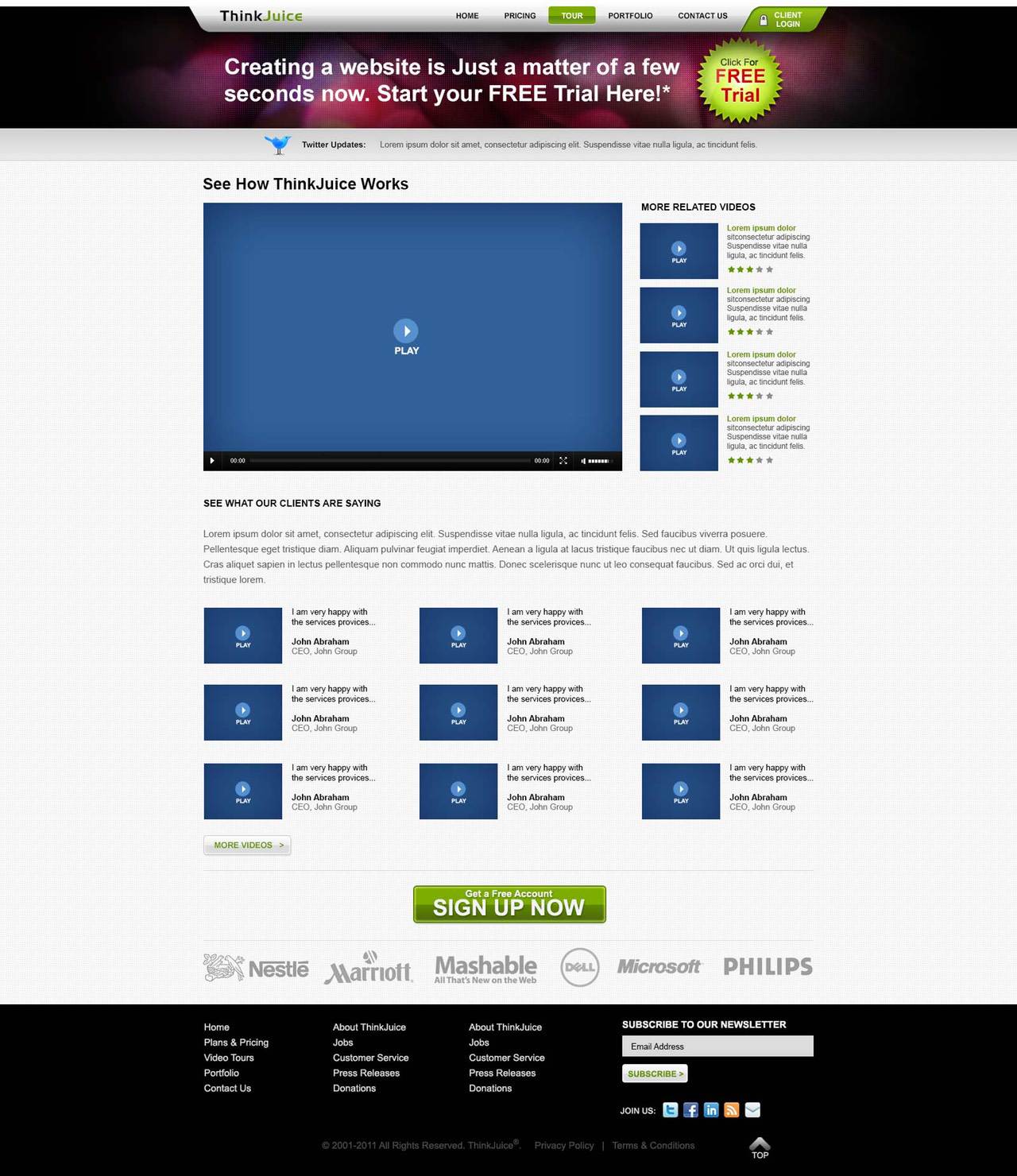Click the LinkedIn icon in footer

(711, 1110)
